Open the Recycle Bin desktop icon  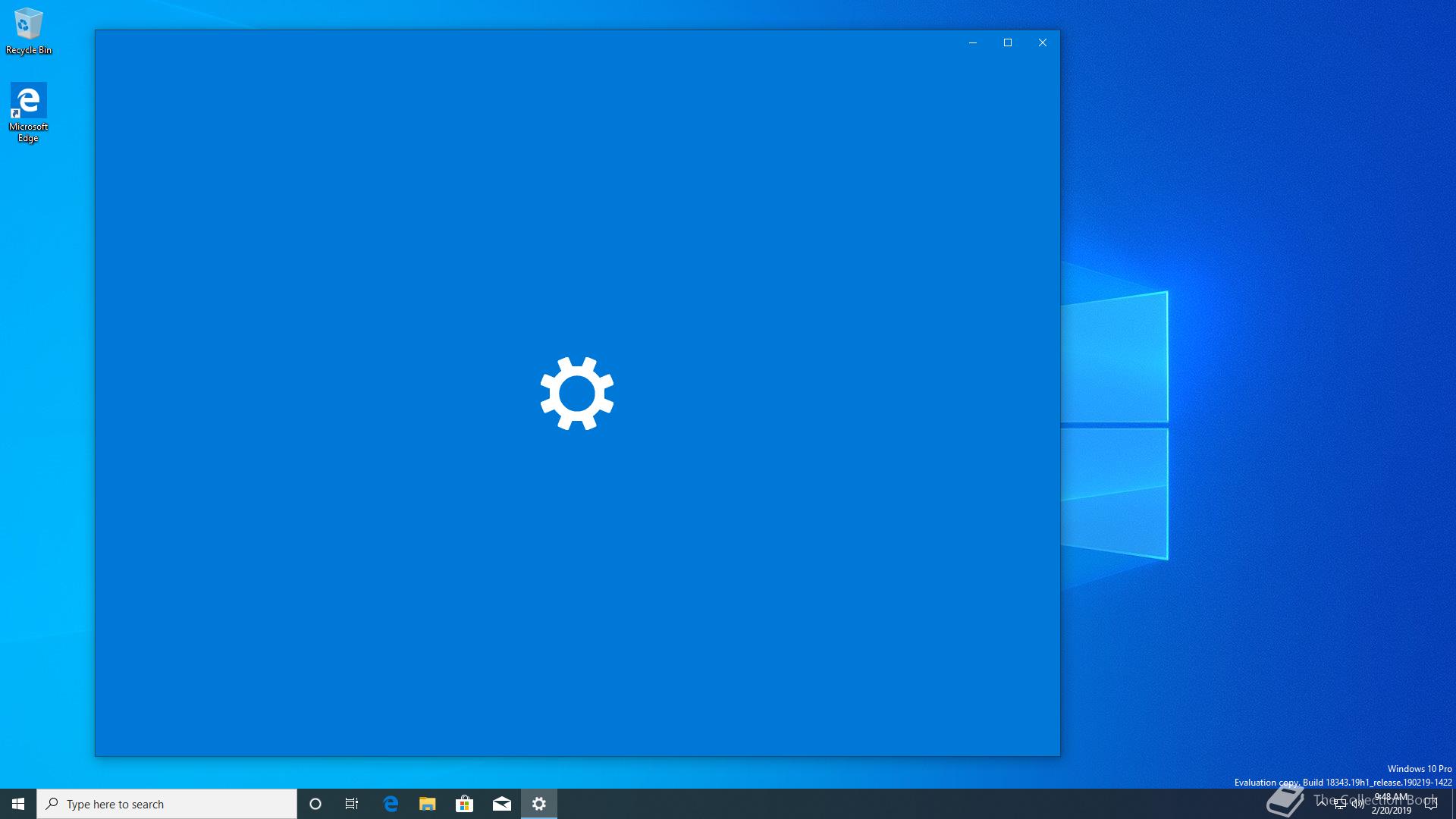pyautogui.click(x=29, y=31)
